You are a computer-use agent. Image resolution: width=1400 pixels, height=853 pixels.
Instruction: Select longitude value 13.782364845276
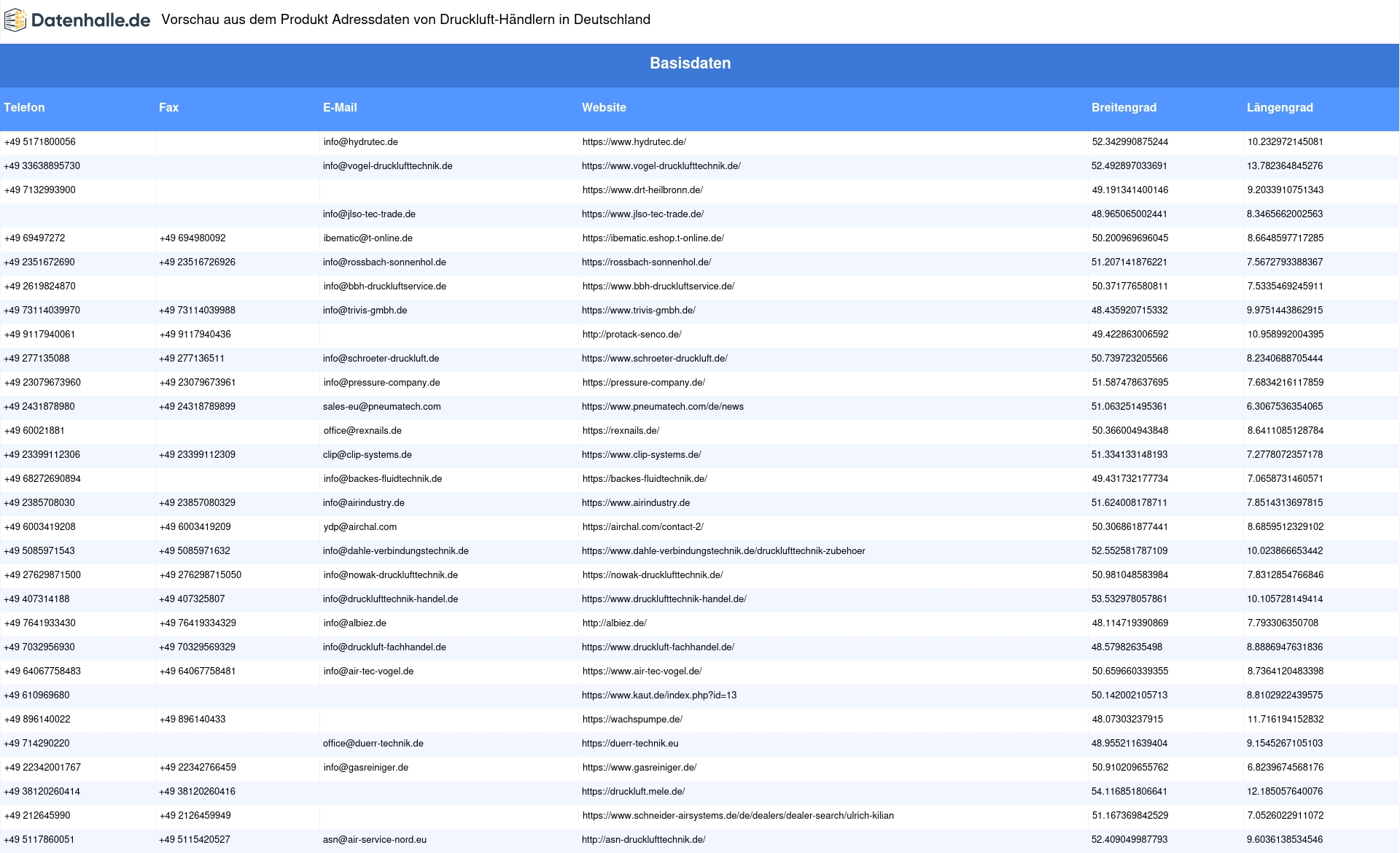[x=1285, y=166]
